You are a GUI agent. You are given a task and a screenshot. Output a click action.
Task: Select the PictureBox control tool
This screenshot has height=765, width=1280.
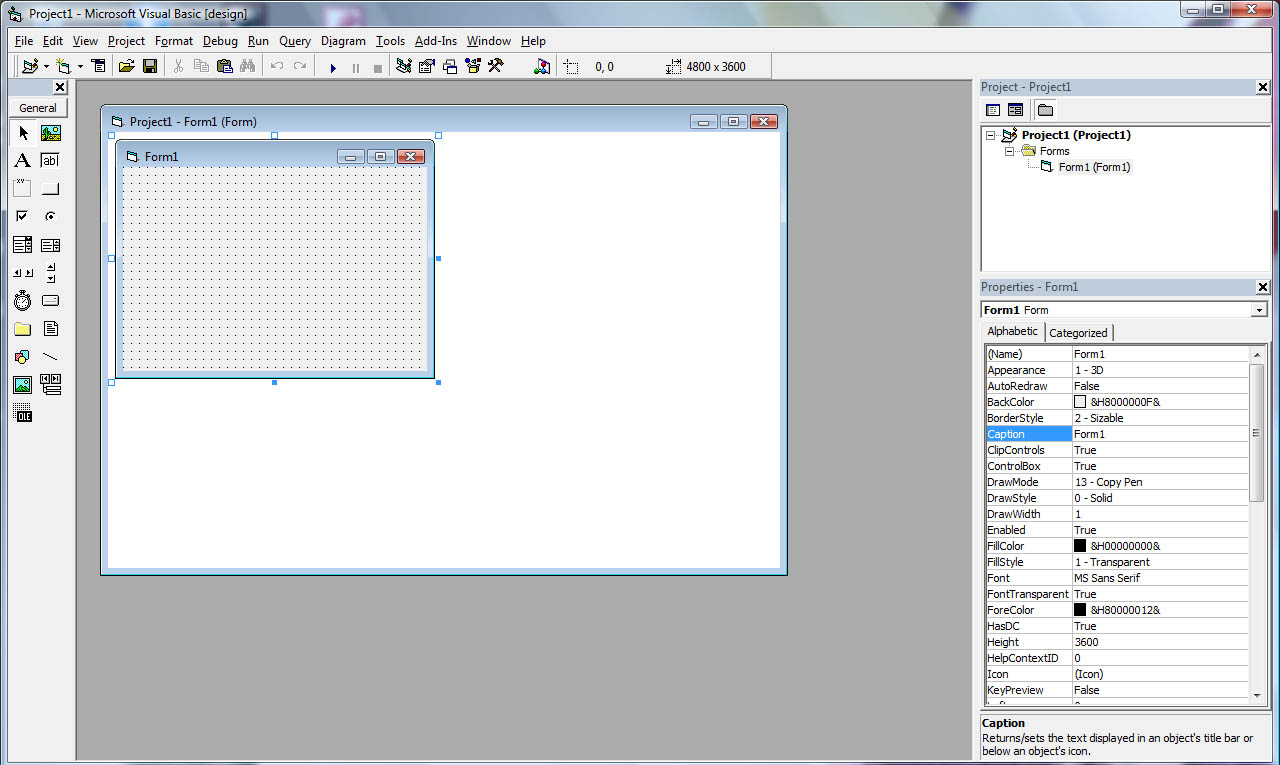tap(51, 133)
